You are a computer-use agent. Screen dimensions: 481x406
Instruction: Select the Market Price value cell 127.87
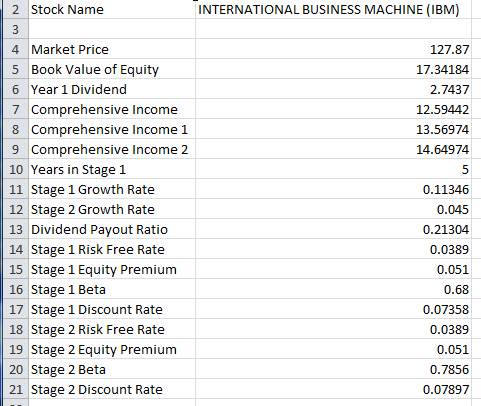(x=333, y=49)
